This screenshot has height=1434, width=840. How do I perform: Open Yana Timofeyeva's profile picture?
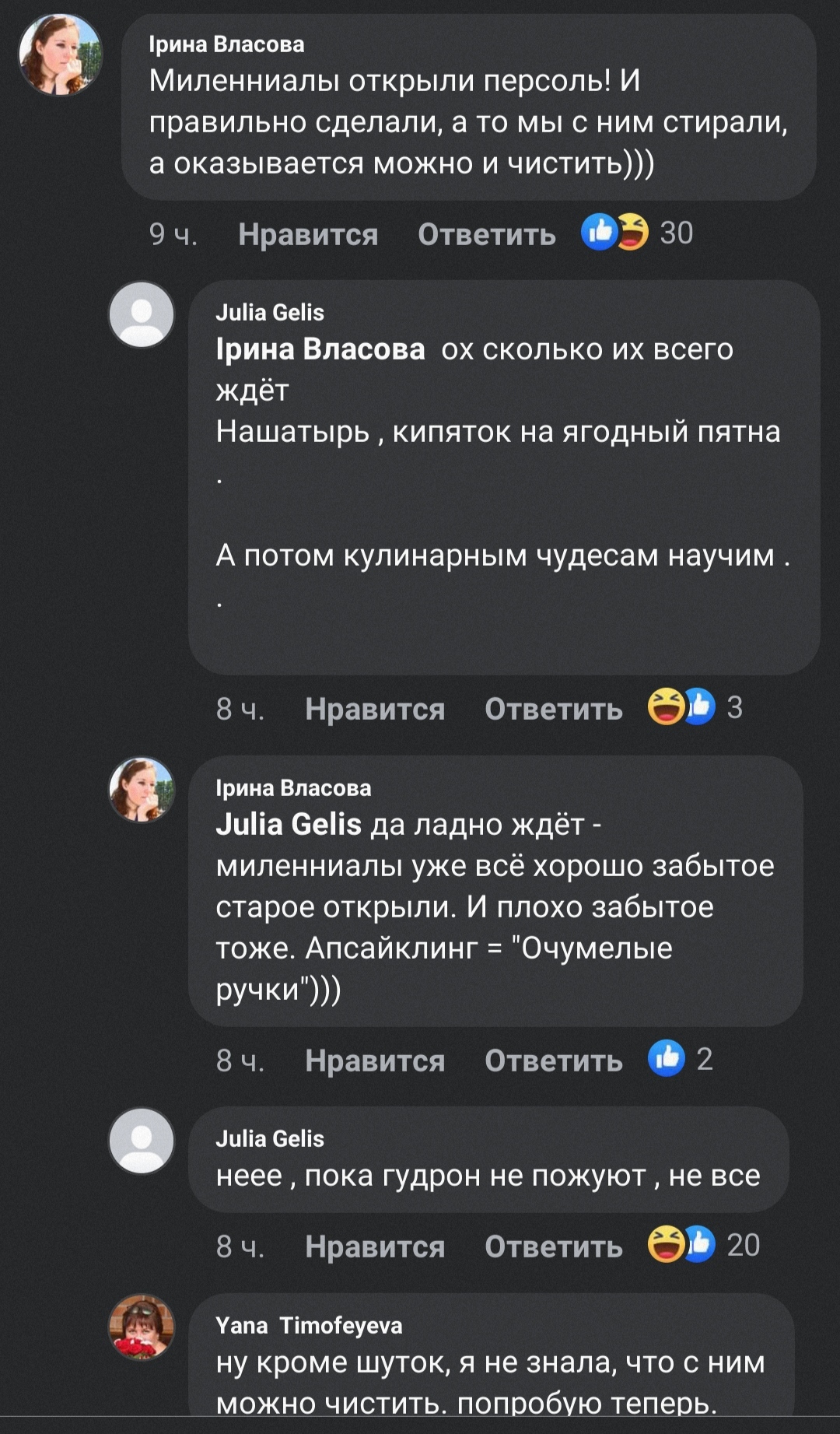142,1327
